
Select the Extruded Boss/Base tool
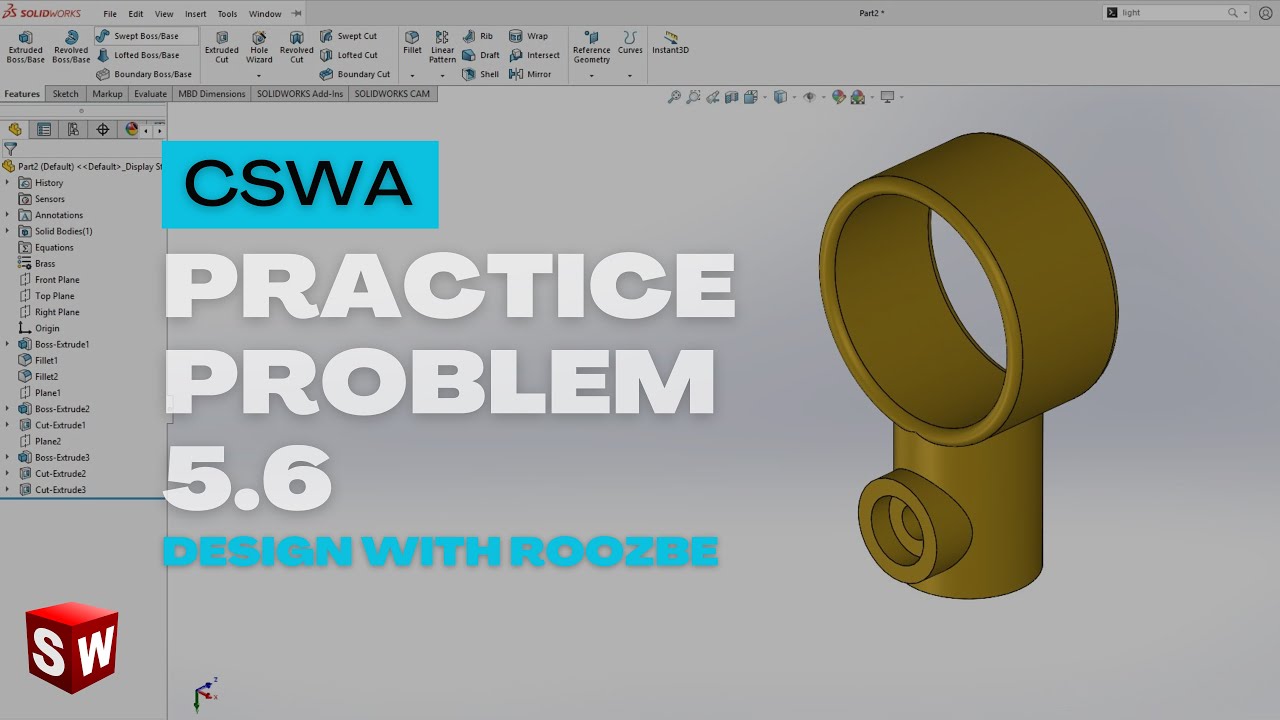pos(26,47)
